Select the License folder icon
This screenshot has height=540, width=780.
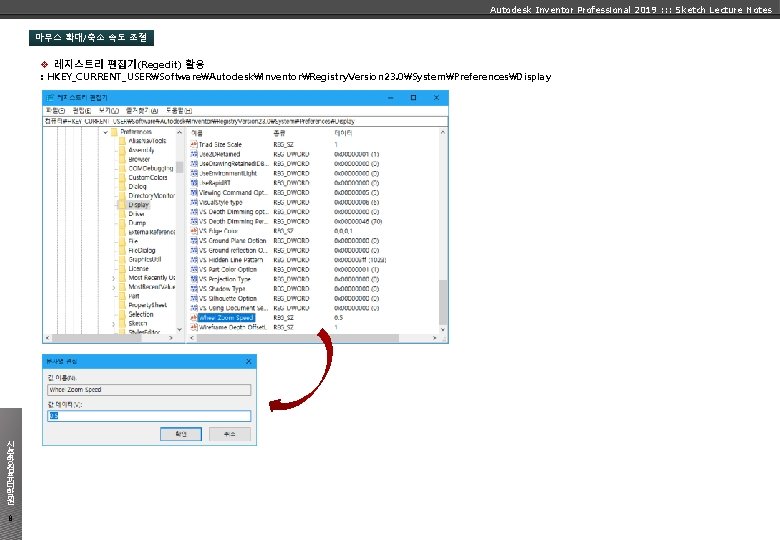click(x=122, y=269)
